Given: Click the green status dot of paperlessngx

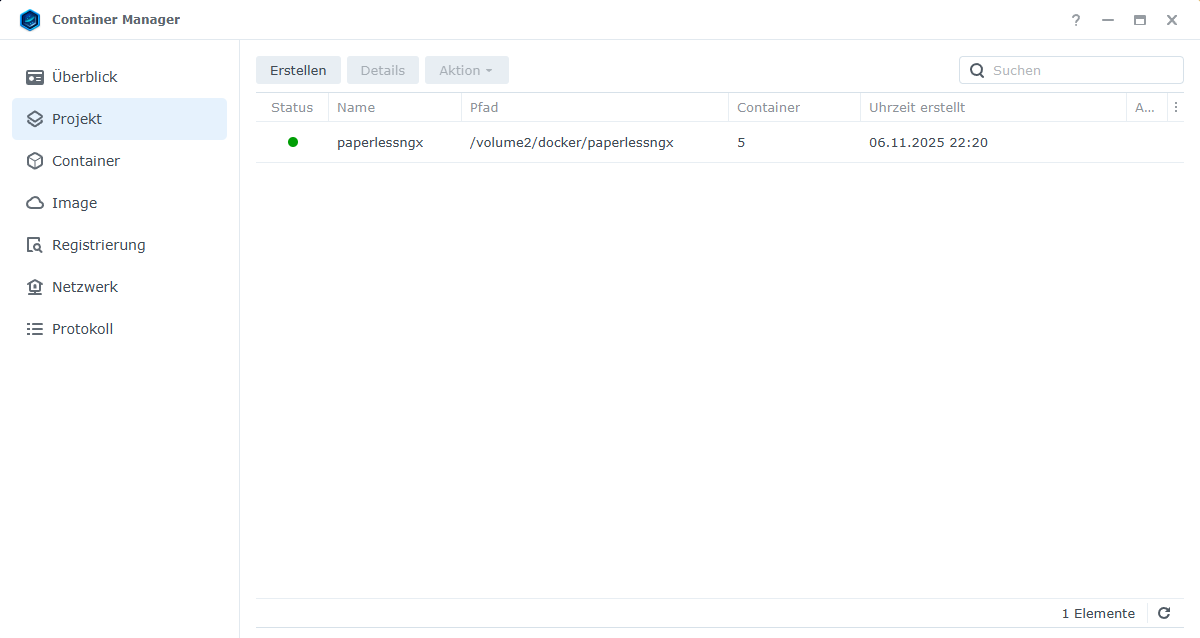Looking at the screenshot, I should (293, 142).
